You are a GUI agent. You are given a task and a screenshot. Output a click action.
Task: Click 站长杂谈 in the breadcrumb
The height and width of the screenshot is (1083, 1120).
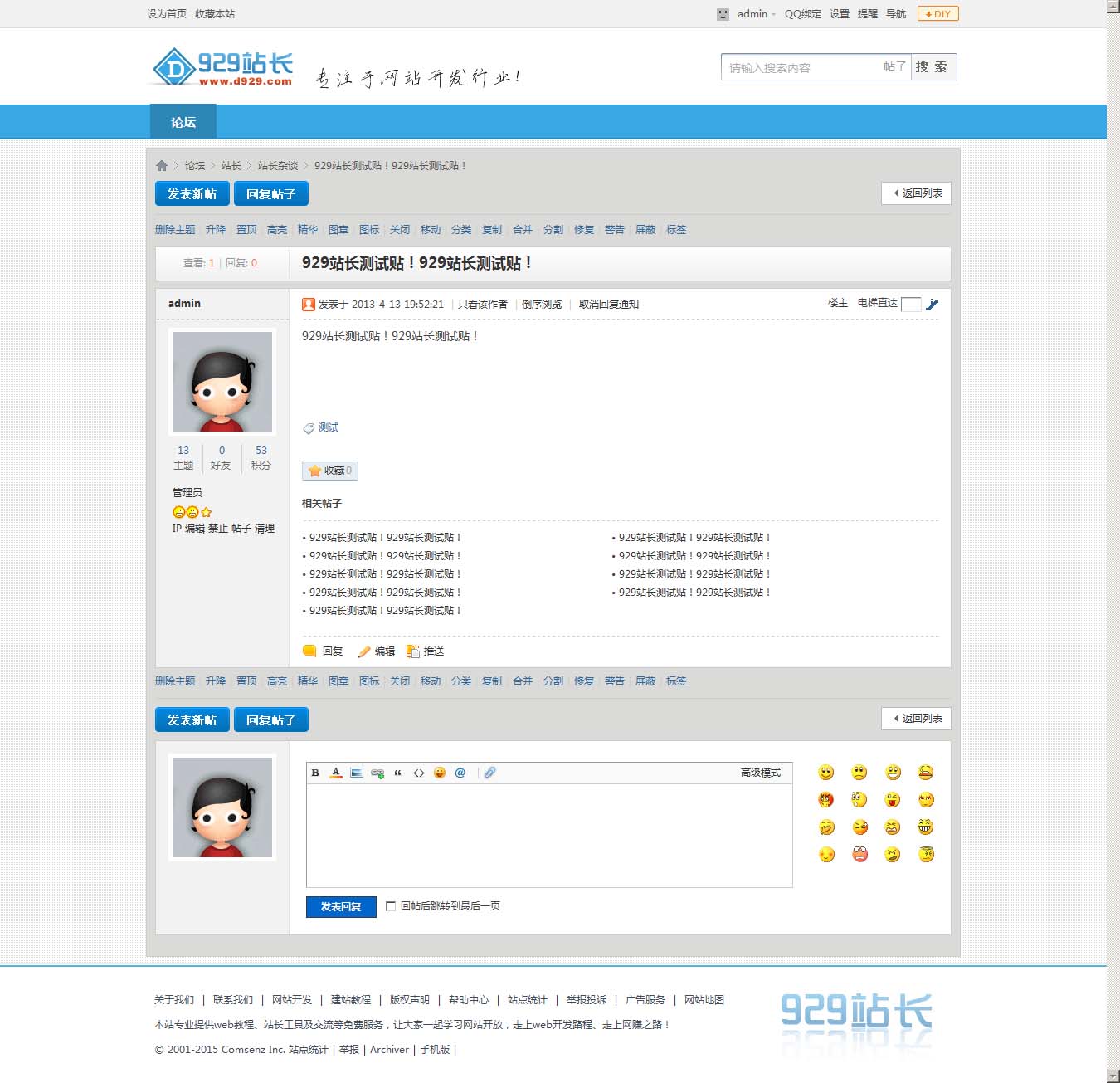278,166
